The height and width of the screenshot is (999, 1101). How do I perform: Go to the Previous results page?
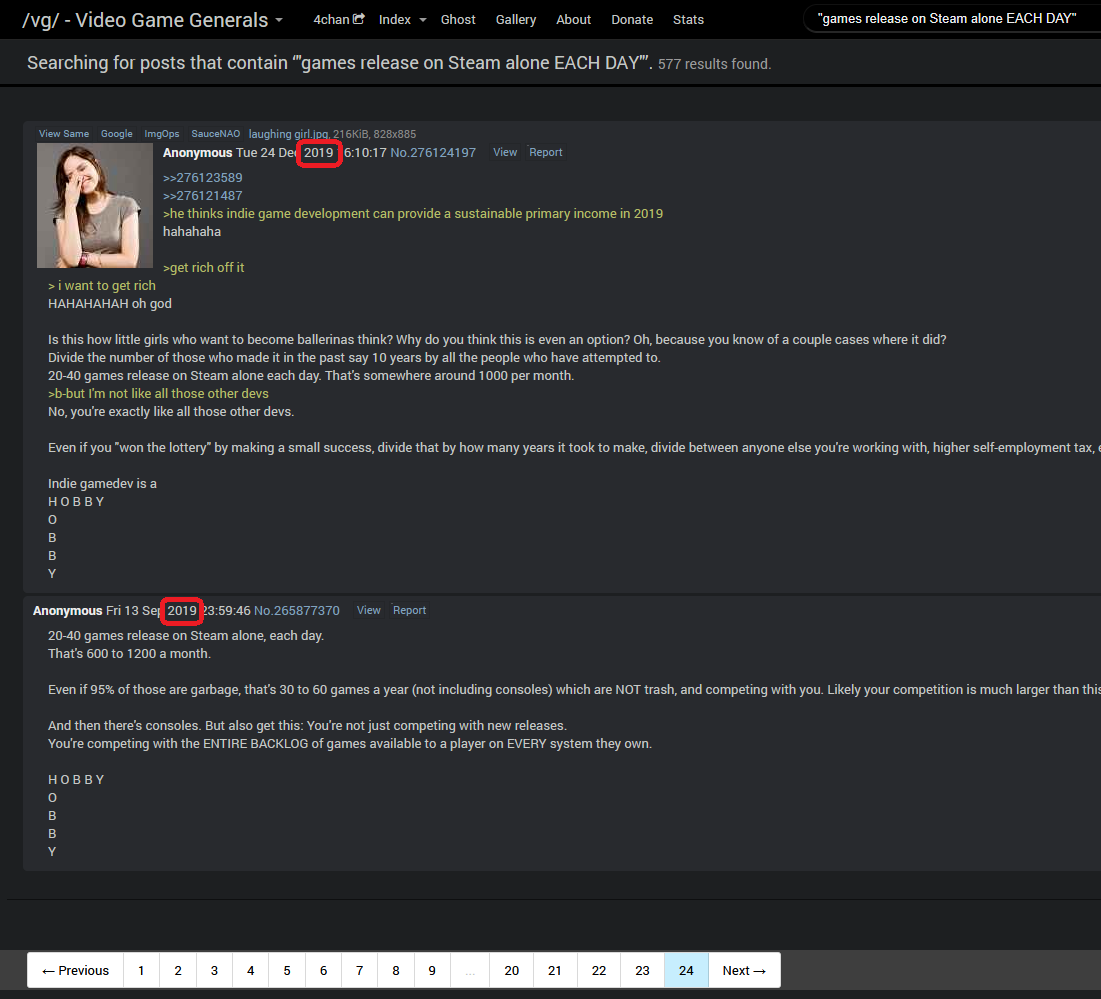point(75,970)
